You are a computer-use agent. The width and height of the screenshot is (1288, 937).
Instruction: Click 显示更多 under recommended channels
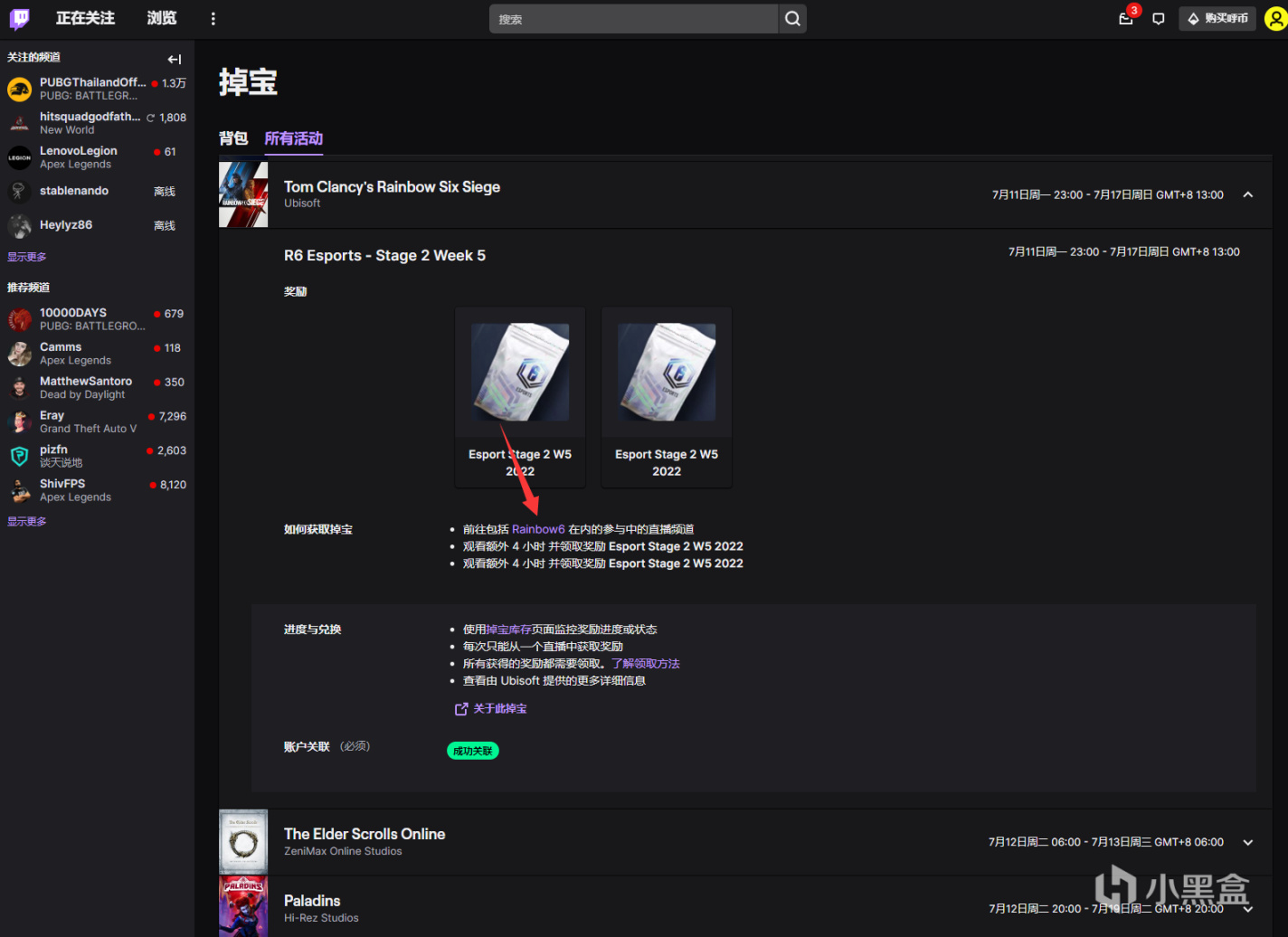pyautogui.click(x=27, y=522)
